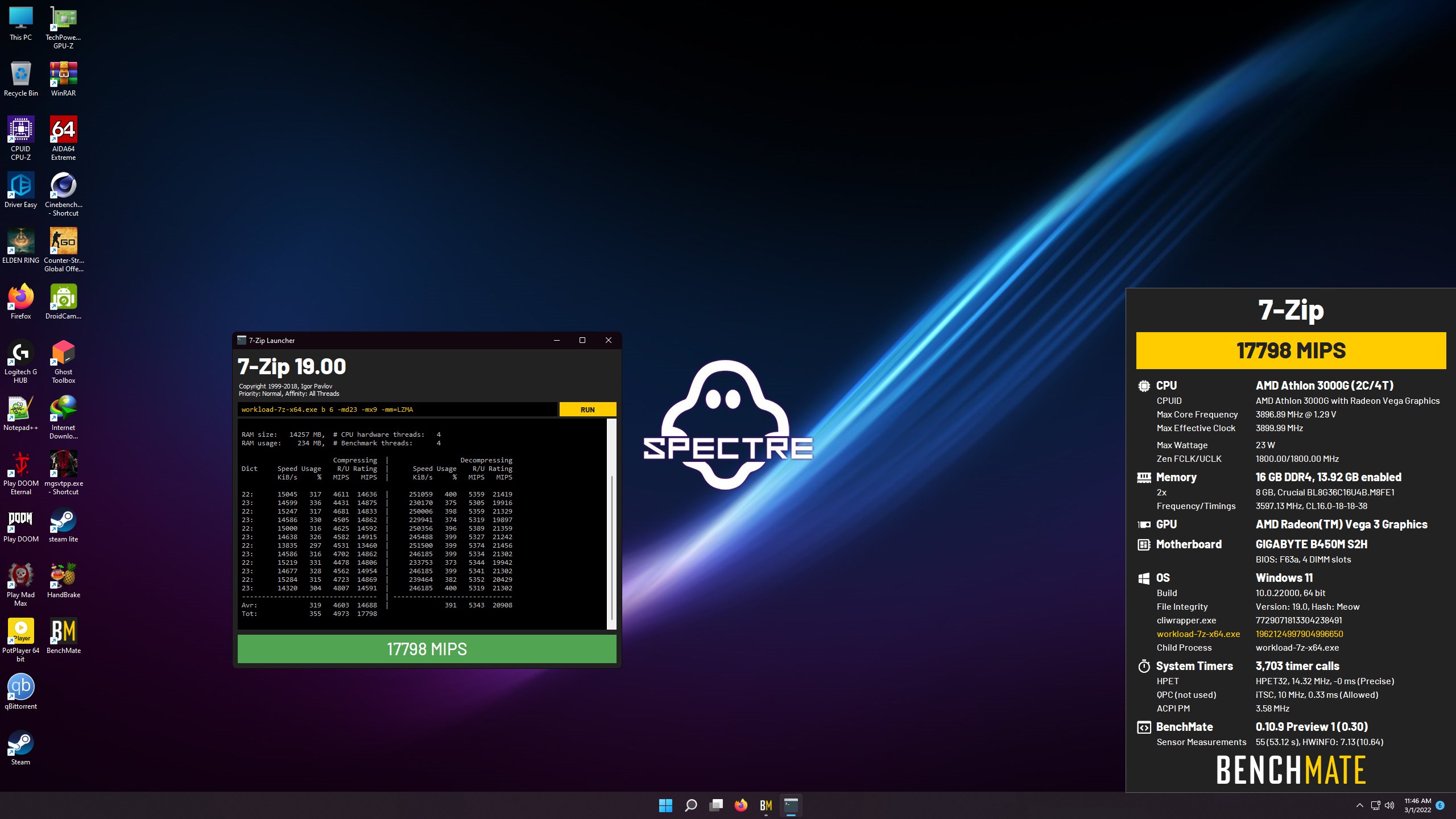
Task: Select Firefox desktop shortcut
Action: tap(20, 302)
